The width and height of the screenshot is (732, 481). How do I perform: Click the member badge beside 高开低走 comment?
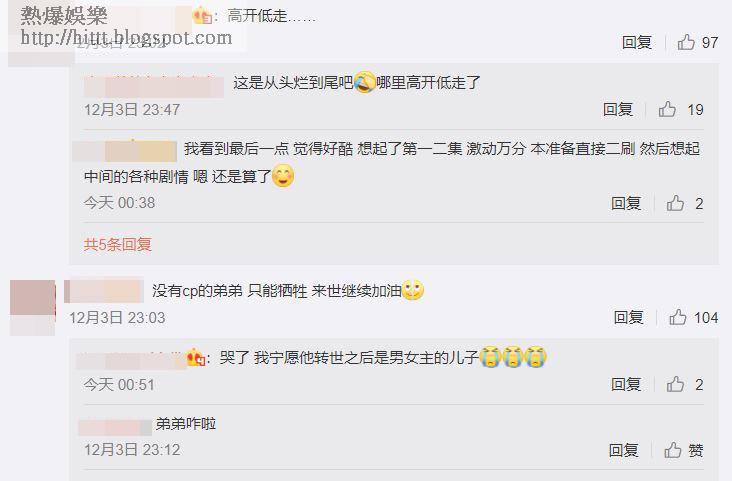pyautogui.click(x=202, y=16)
